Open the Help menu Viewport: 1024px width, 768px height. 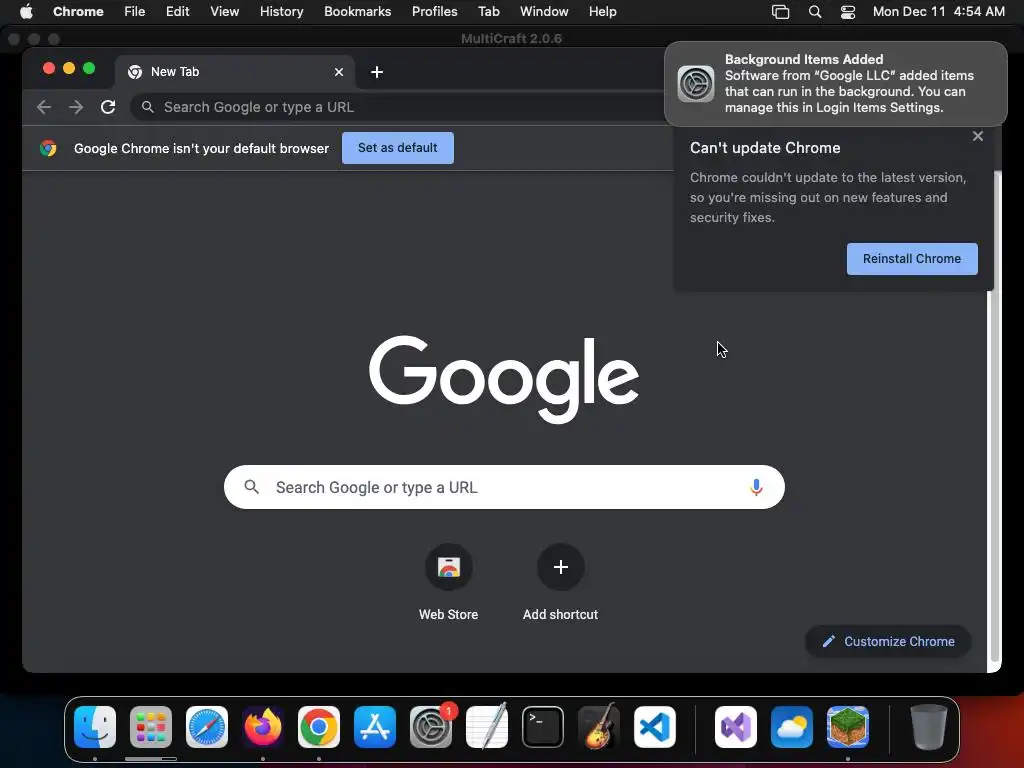603,11
